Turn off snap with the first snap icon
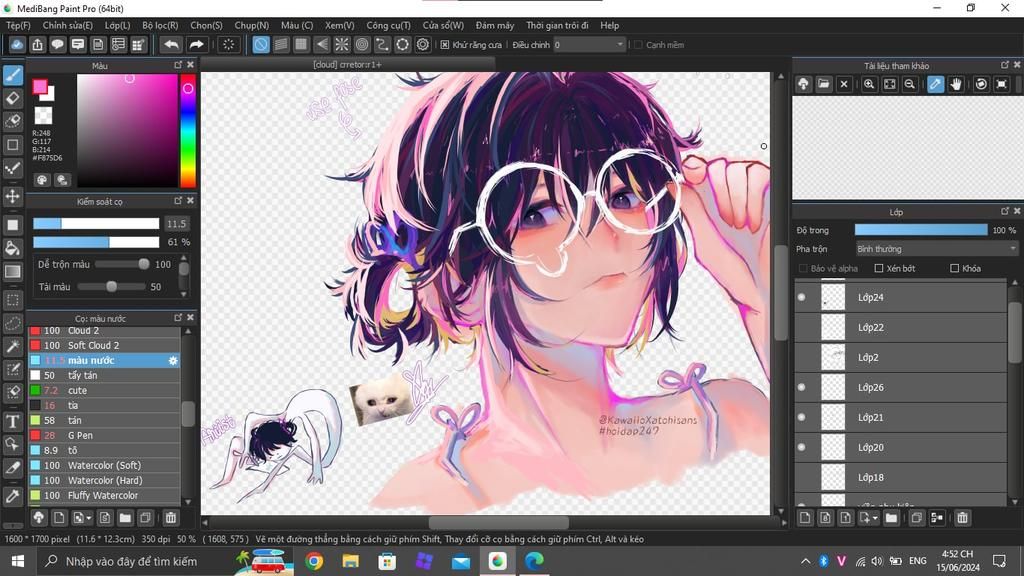1024x576 pixels. point(261,44)
